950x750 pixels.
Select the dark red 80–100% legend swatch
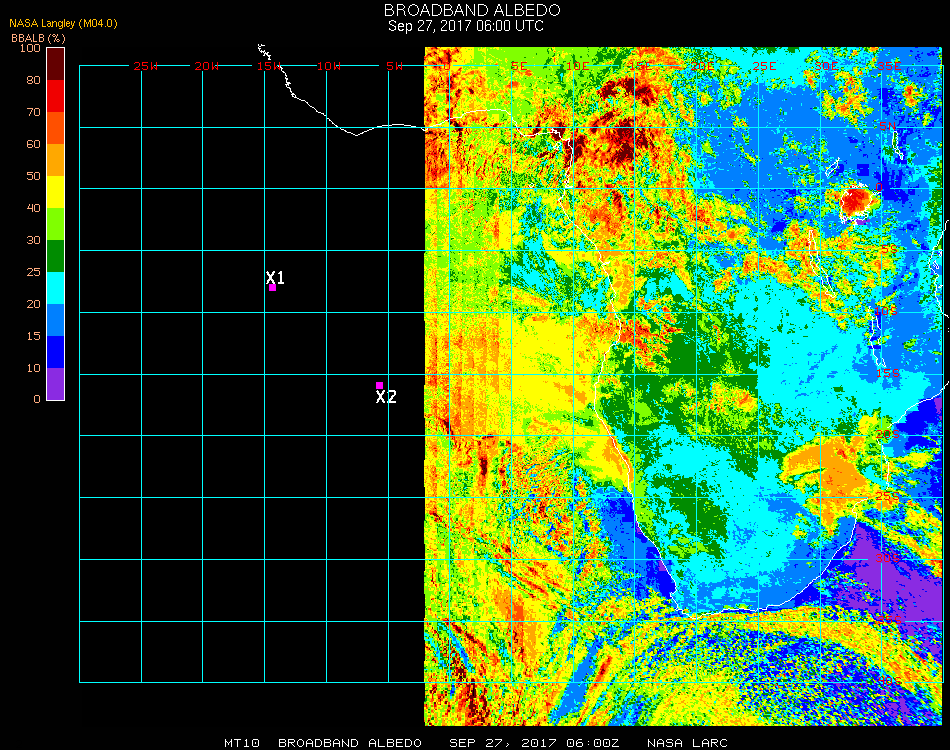pos(56,64)
